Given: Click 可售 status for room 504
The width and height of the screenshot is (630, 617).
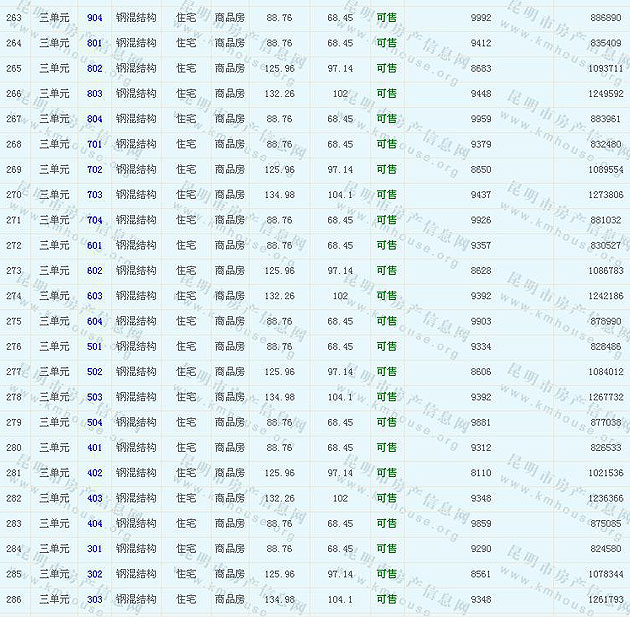Looking at the screenshot, I should (x=386, y=422).
